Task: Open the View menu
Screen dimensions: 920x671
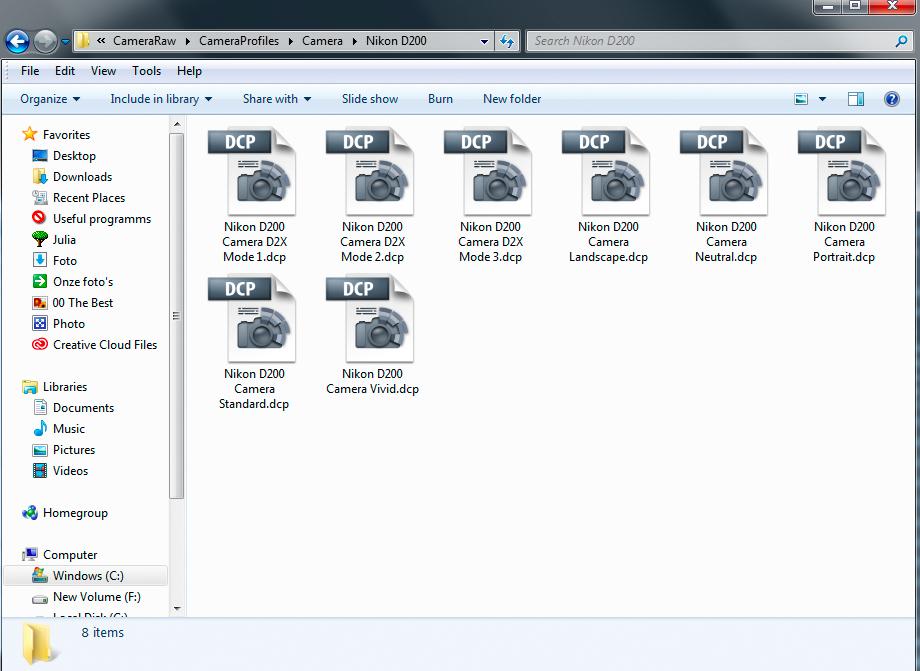Action: [x=103, y=71]
